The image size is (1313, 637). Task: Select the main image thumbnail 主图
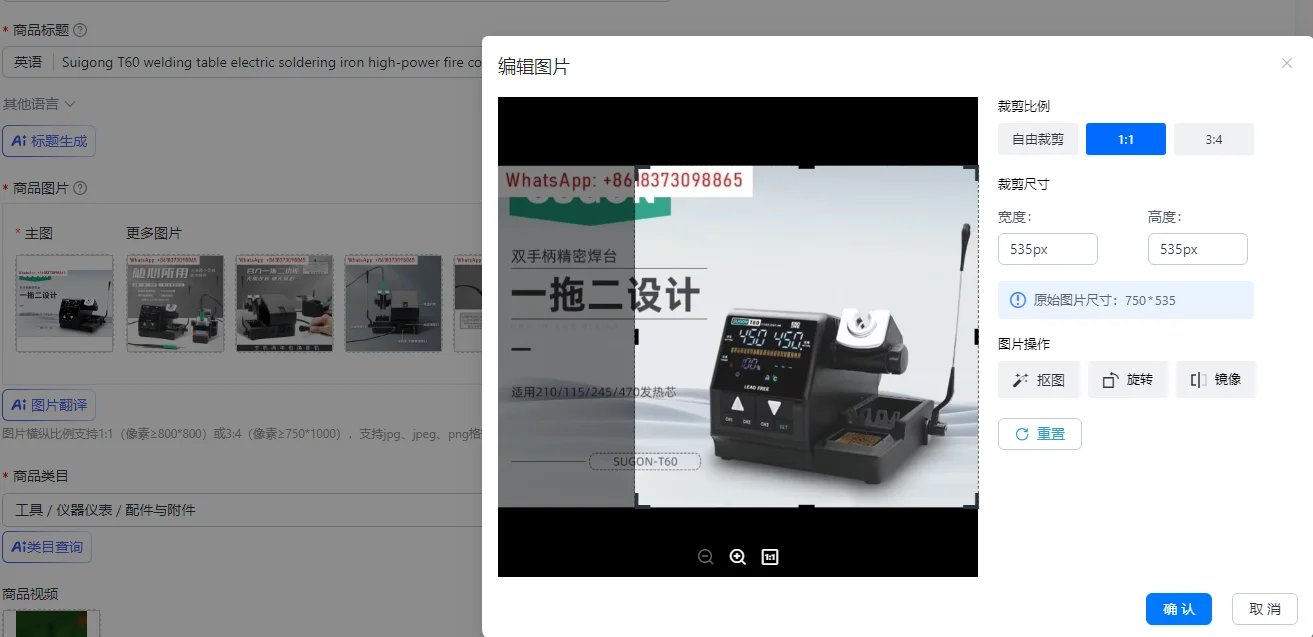[x=65, y=303]
